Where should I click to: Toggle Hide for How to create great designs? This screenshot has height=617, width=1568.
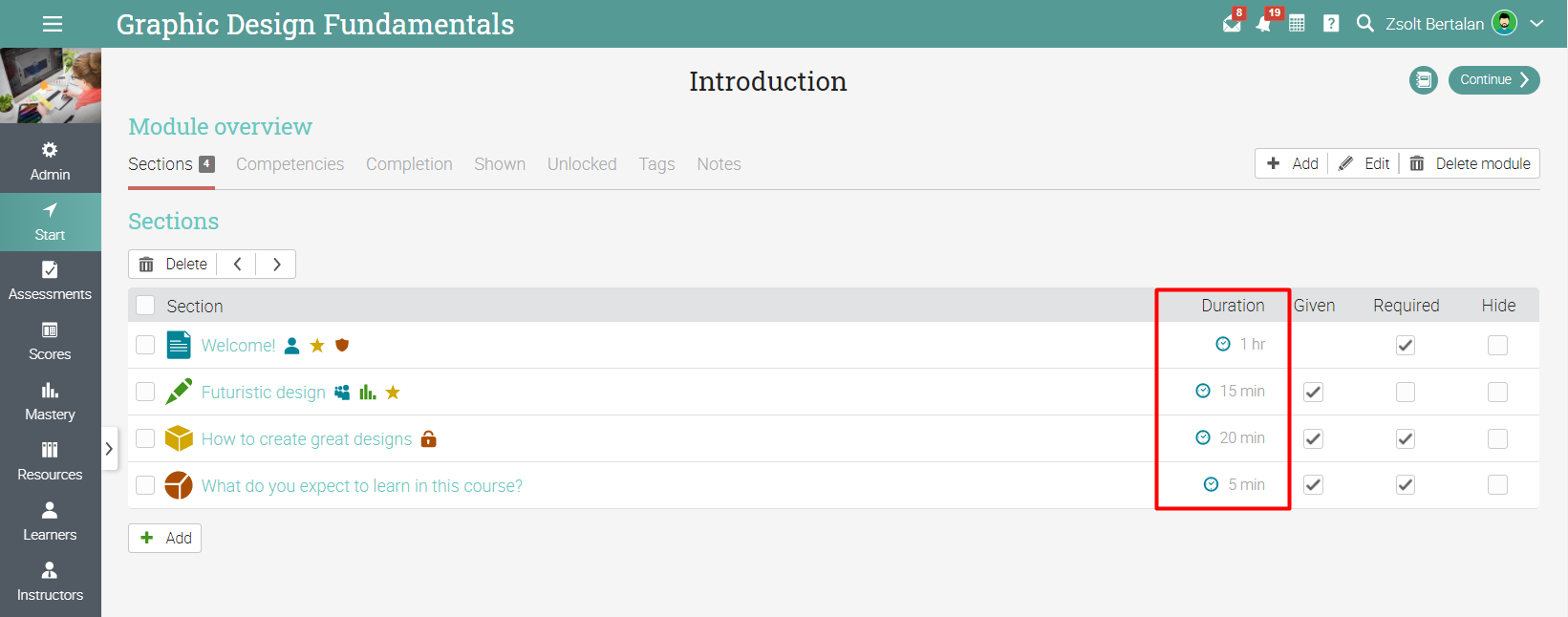(x=1497, y=438)
